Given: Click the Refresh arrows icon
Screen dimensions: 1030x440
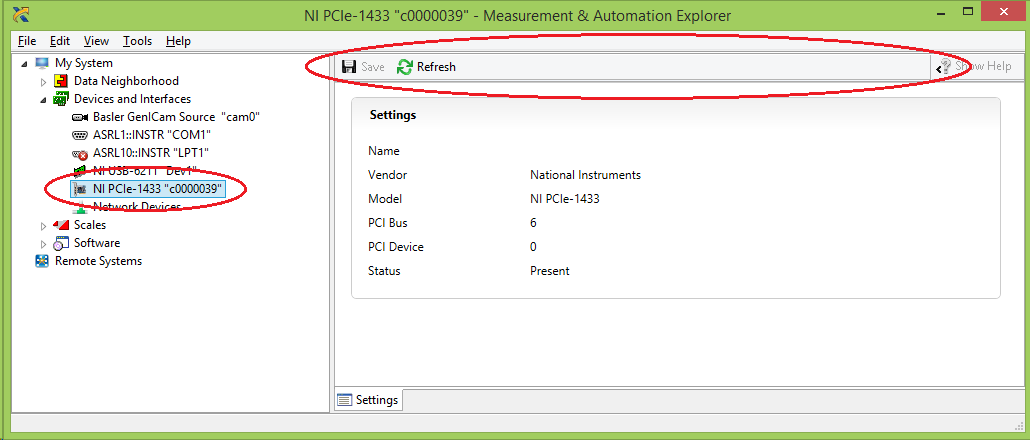Looking at the screenshot, I should pos(405,67).
